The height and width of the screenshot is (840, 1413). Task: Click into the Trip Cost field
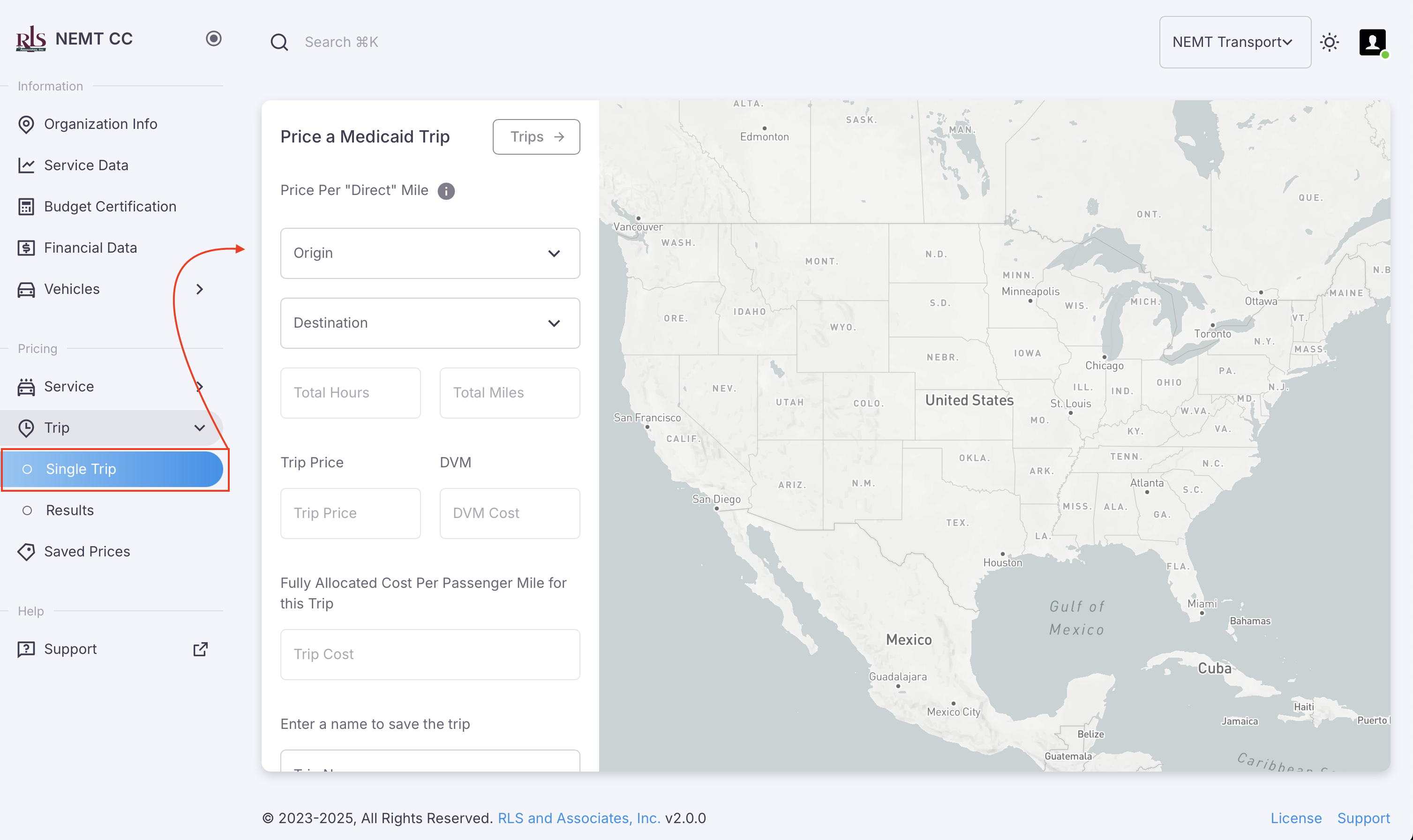430,654
